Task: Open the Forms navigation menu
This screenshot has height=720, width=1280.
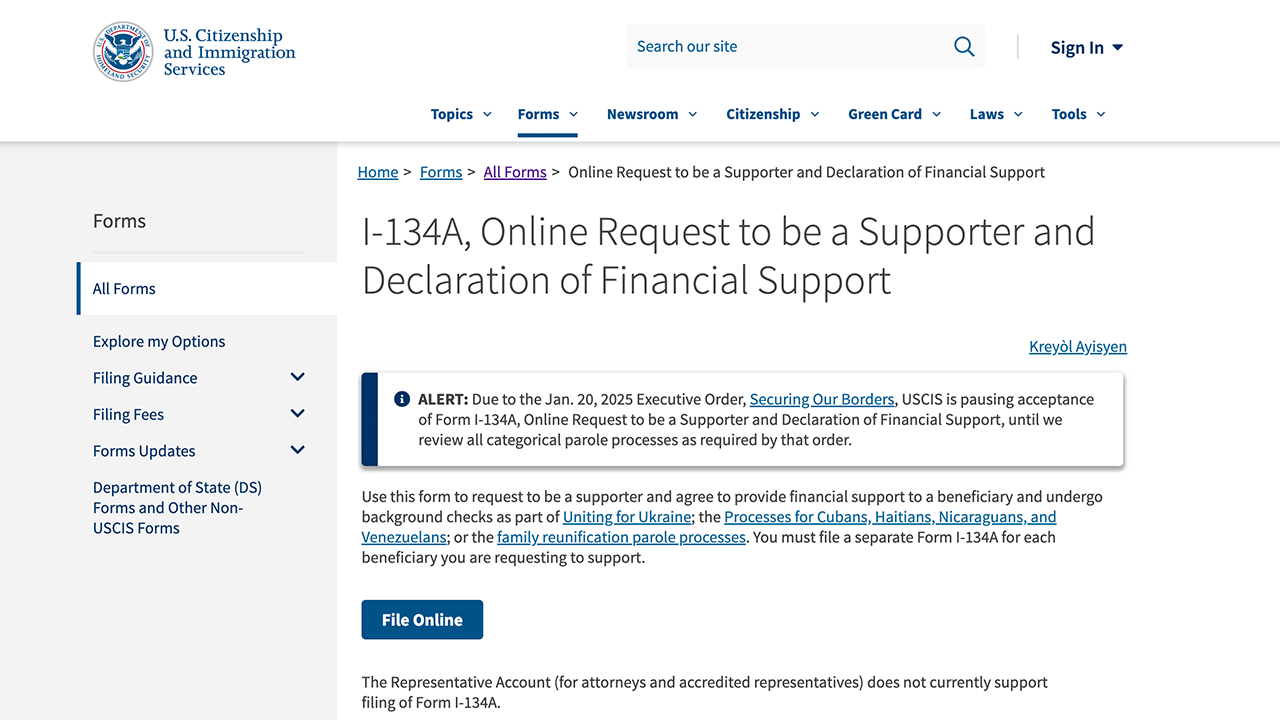Action: pyautogui.click(x=547, y=114)
